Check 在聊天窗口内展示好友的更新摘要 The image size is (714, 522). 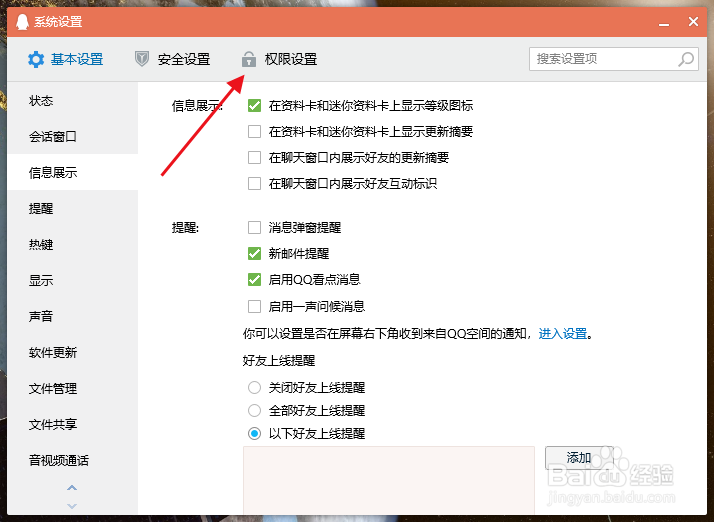(x=254, y=158)
